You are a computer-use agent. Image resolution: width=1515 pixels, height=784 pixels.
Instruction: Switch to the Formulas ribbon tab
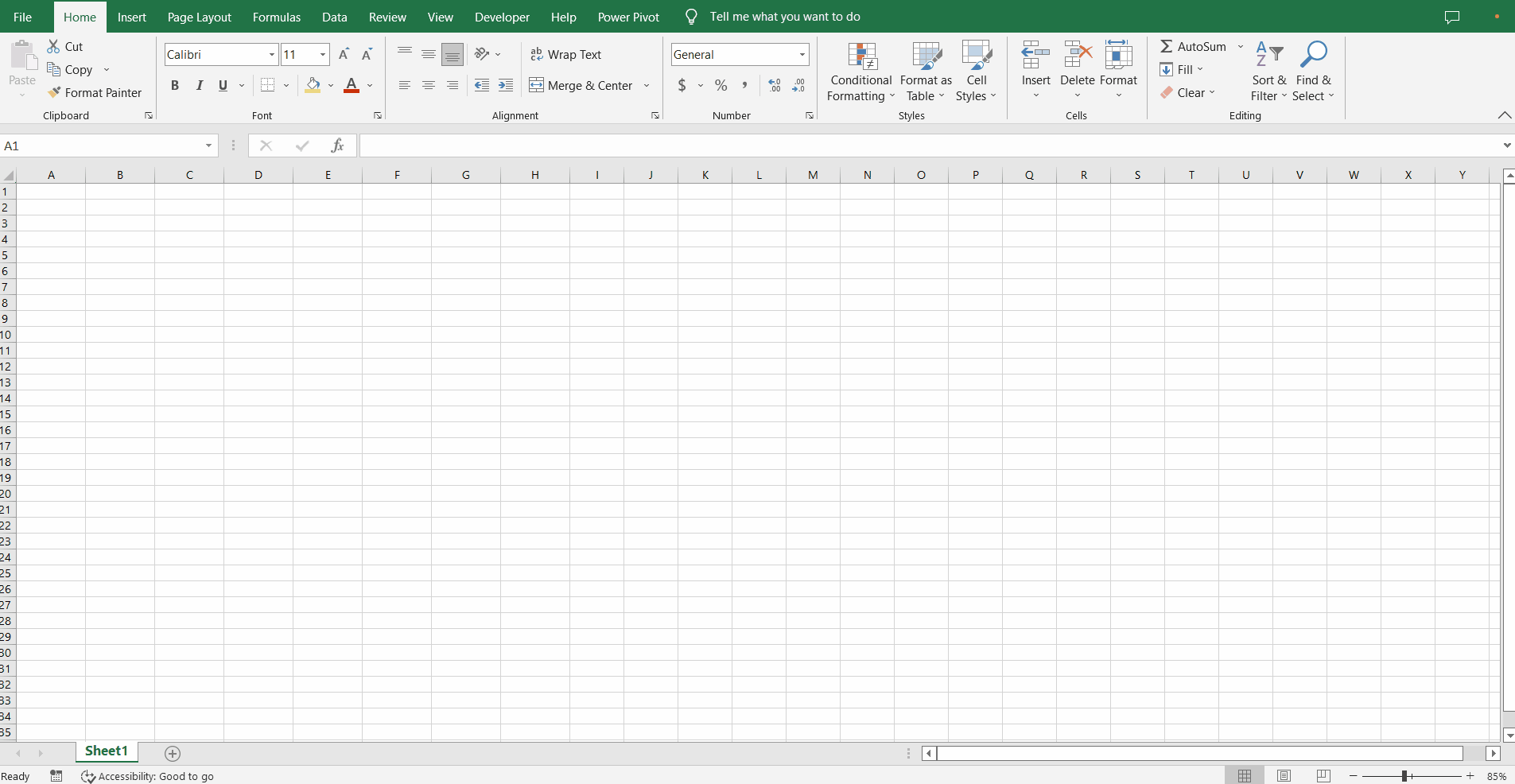(x=277, y=17)
